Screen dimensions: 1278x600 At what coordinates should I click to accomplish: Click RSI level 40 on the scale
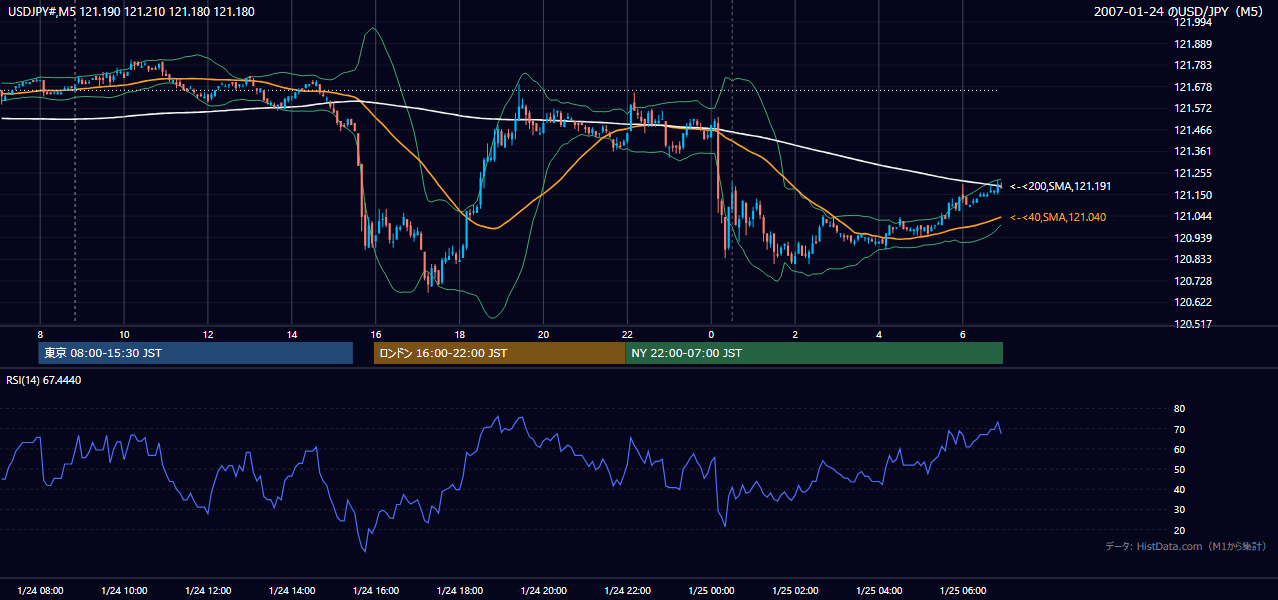click(1179, 489)
